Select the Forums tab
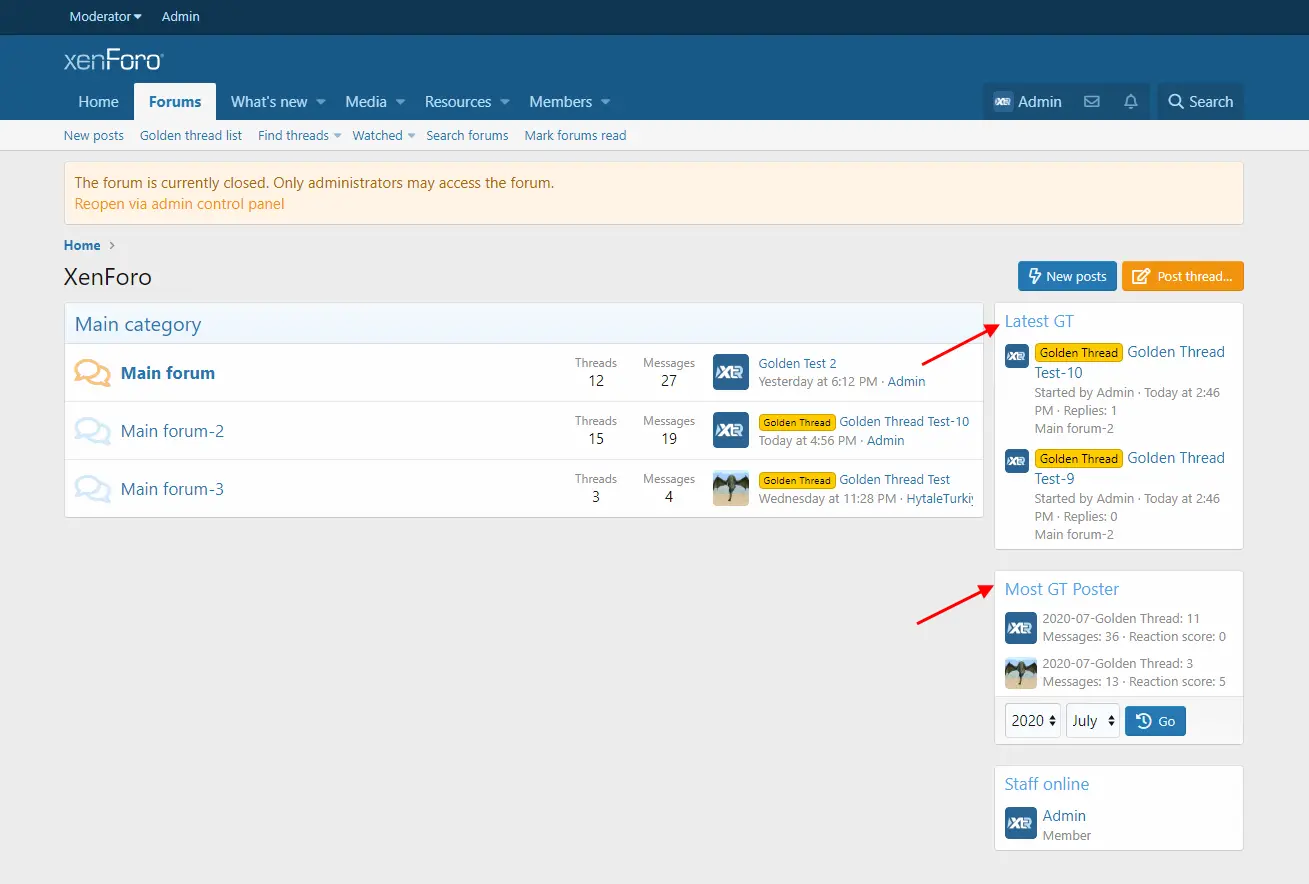Image resolution: width=1309 pixels, height=884 pixels. click(x=175, y=102)
